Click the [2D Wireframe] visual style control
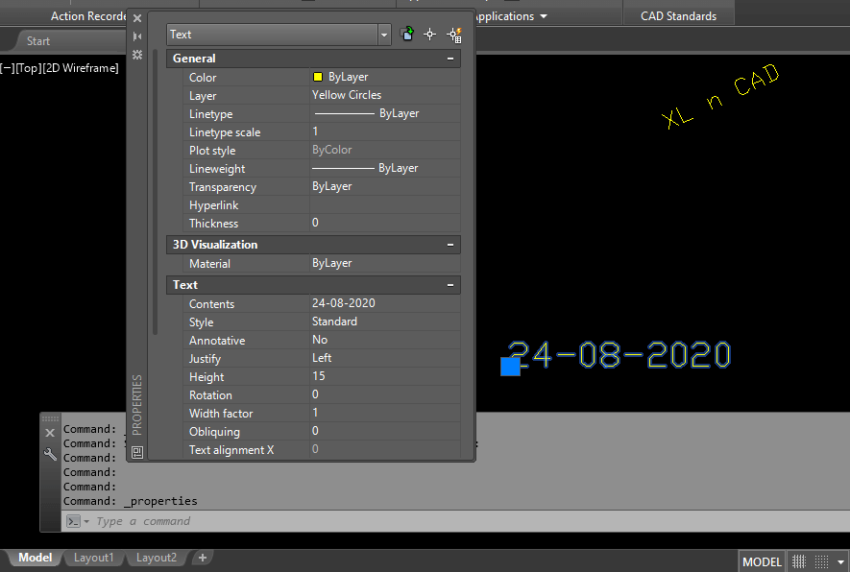Image resolution: width=850 pixels, height=572 pixels. 80,68
